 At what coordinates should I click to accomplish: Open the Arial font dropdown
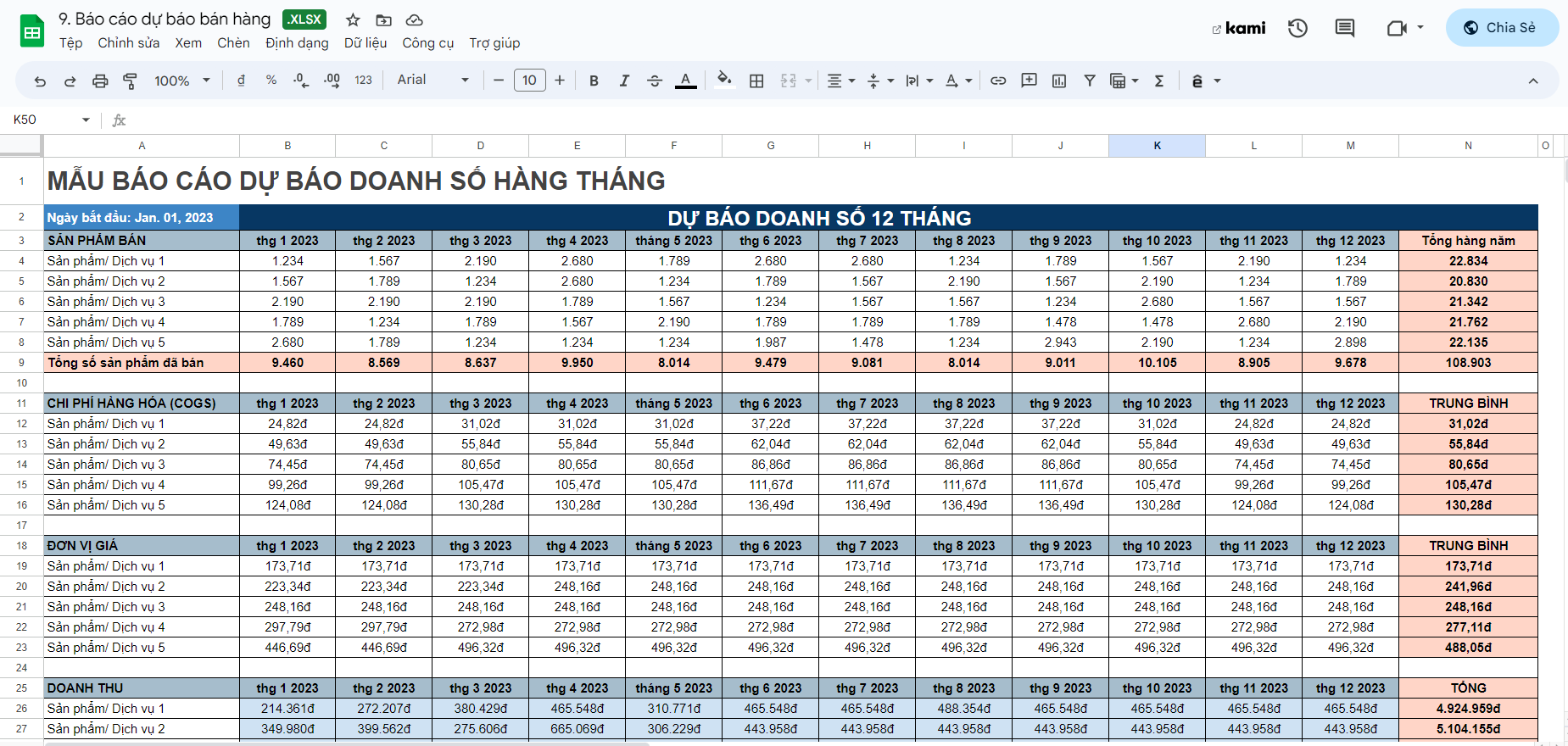click(x=432, y=80)
